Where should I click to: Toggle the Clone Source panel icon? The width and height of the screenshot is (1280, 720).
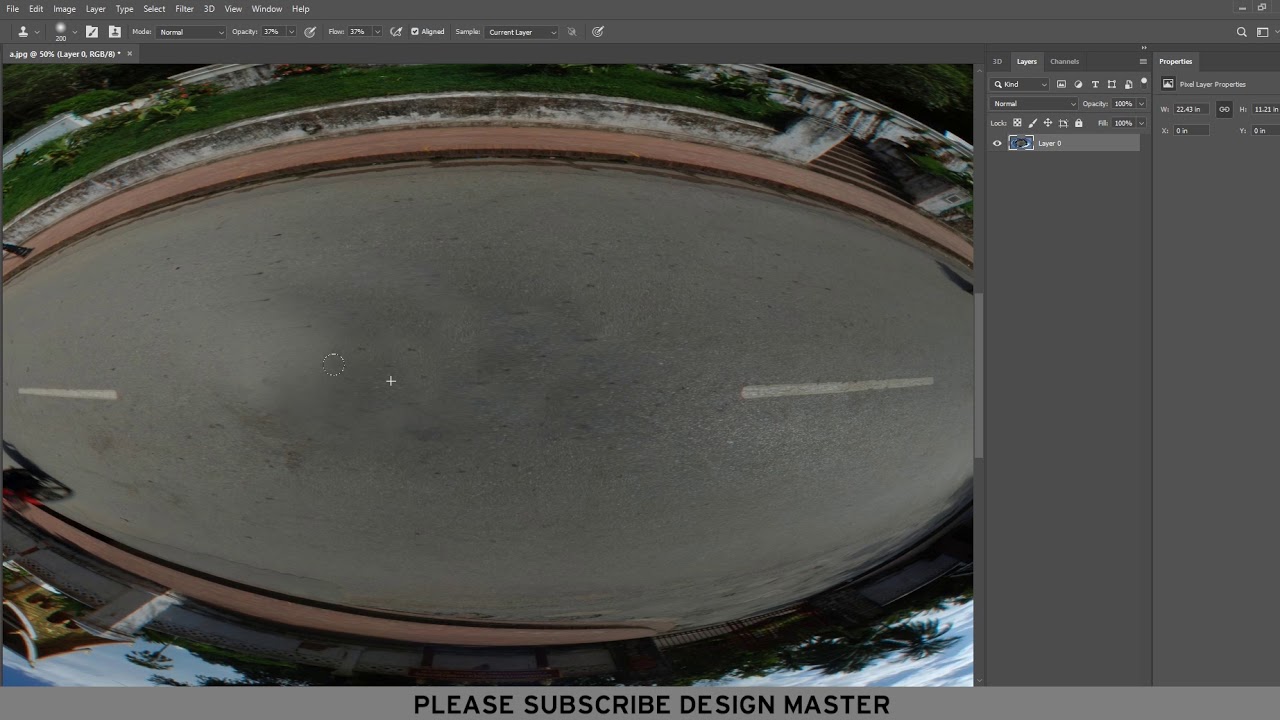pyautogui.click(x=114, y=32)
